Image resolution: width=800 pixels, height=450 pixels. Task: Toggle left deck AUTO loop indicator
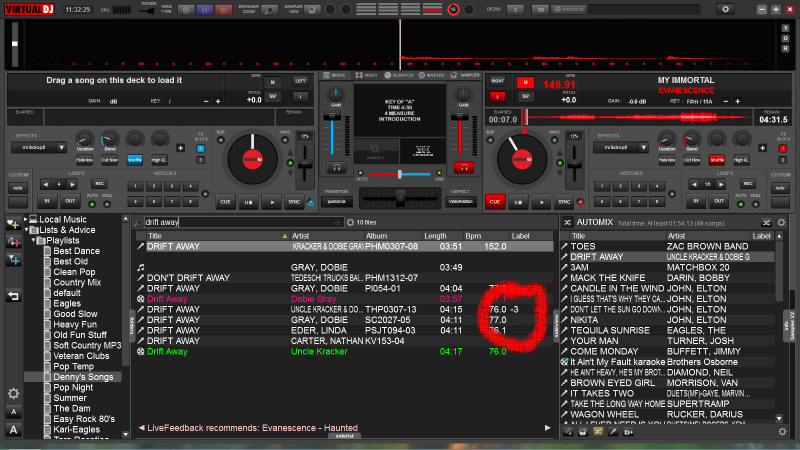(92, 205)
